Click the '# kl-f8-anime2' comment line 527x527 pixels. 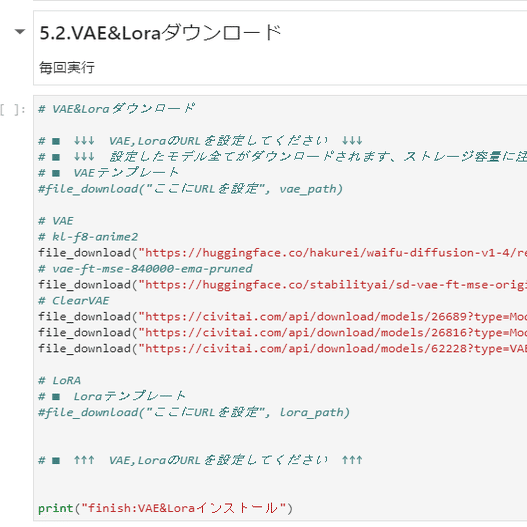point(88,237)
